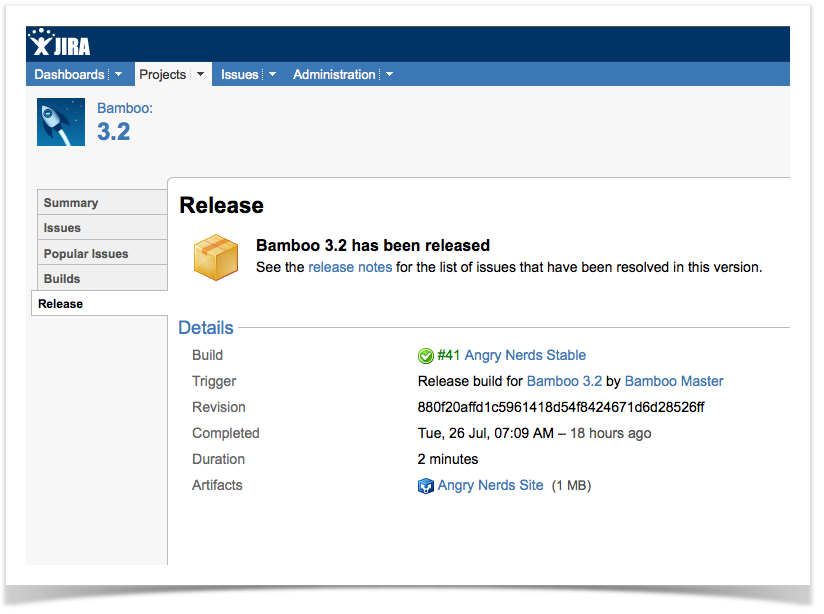824x614 pixels.
Task: Open the Administration dropdown arrow
Action: point(389,75)
